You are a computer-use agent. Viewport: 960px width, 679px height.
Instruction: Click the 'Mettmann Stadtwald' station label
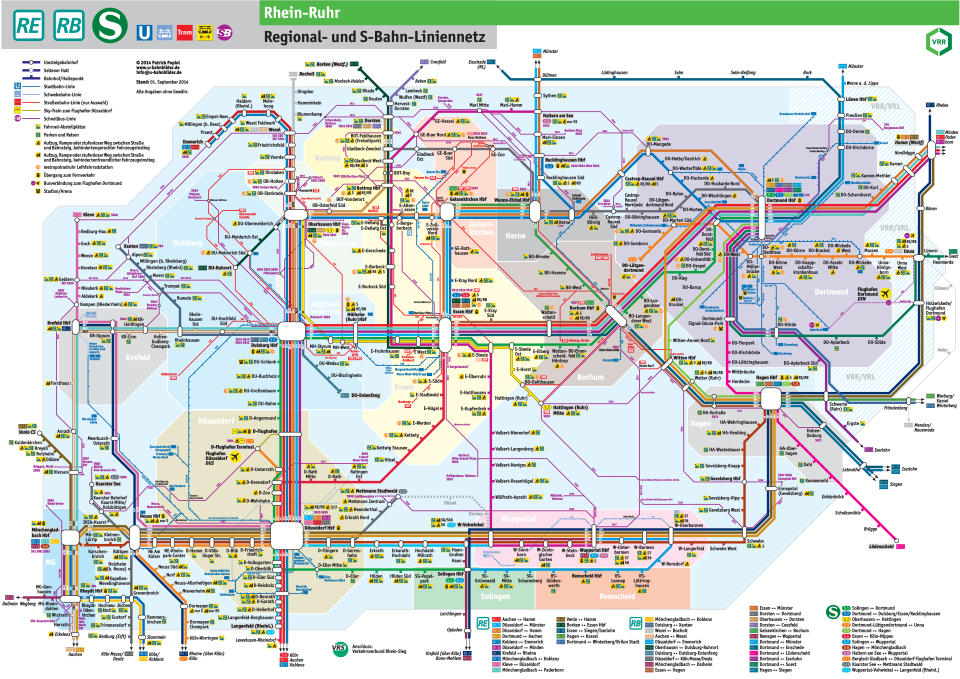click(377, 491)
